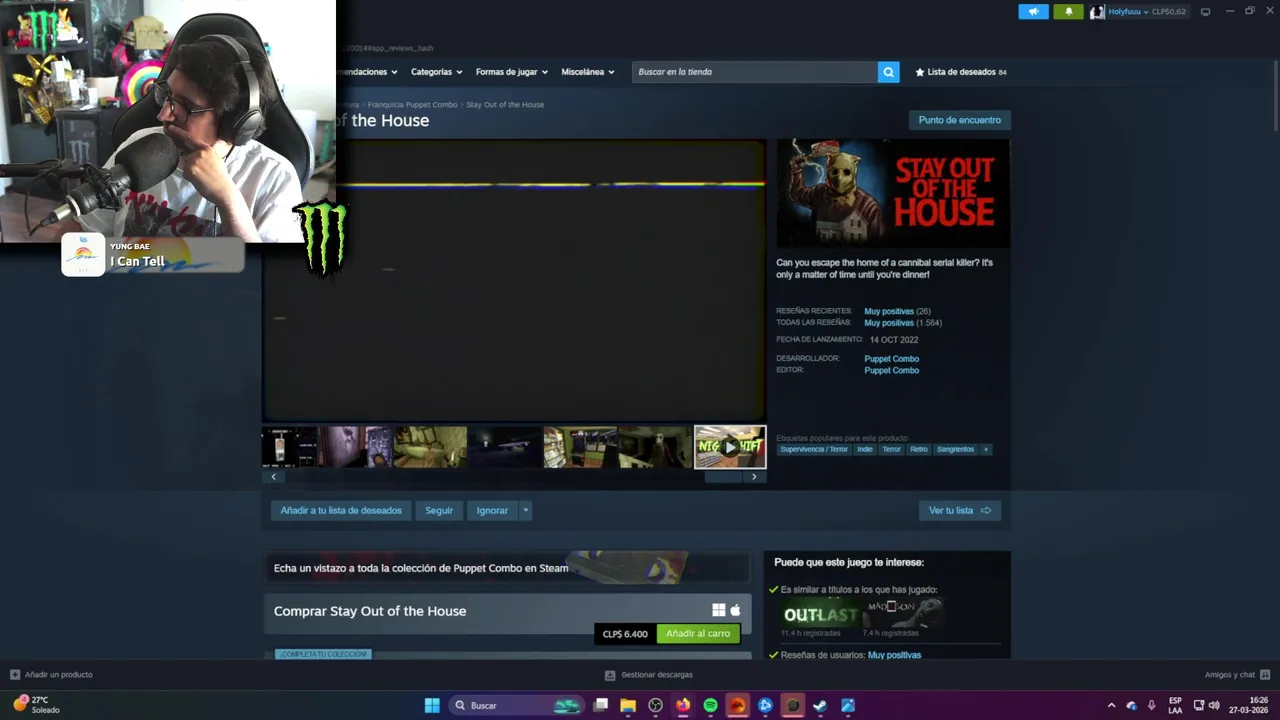This screenshot has height=720, width=1280.
Task: Click the CLP$ 6.400 price label
Action: click(x=625, y=634)
